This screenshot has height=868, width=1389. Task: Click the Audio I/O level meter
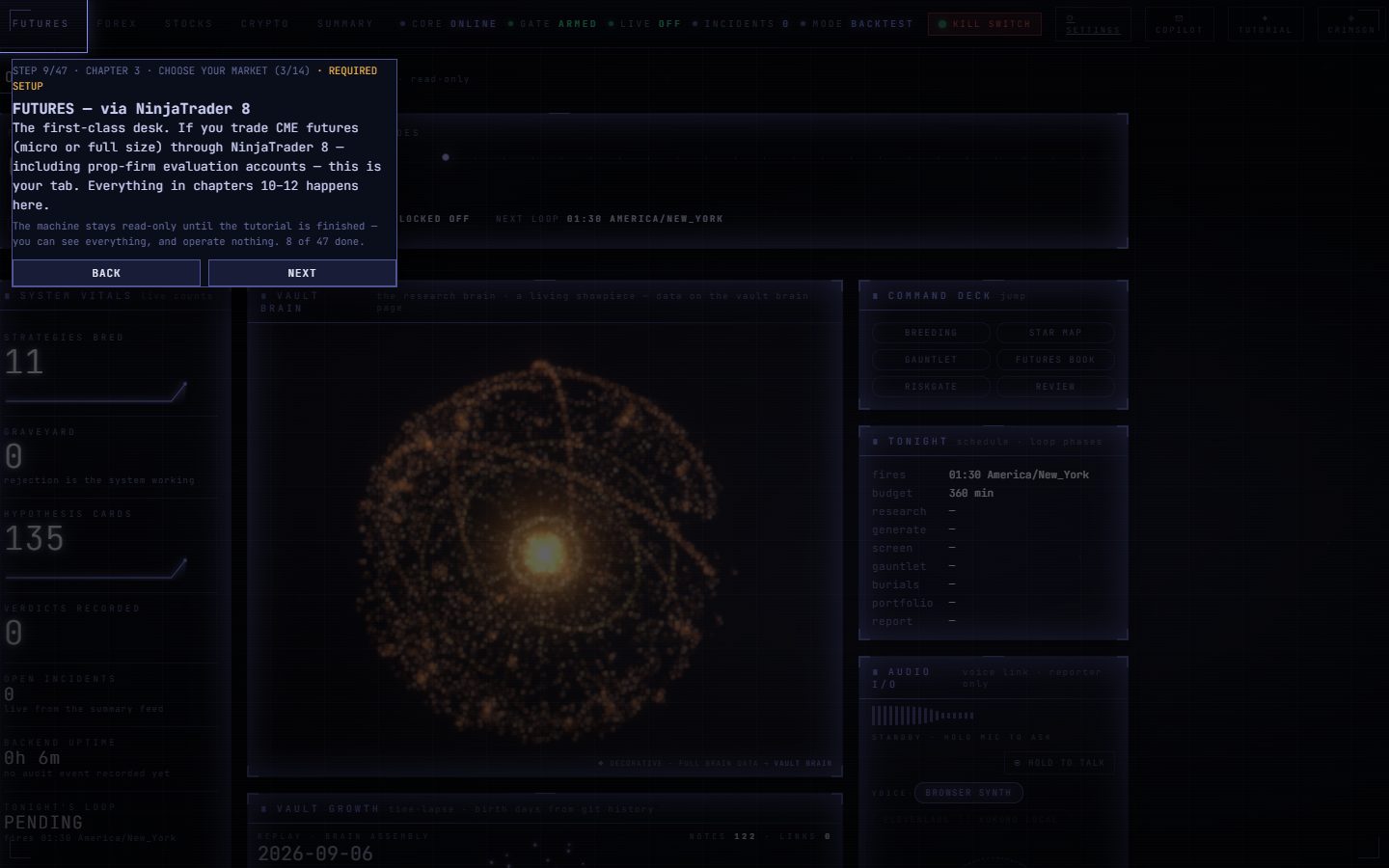tap(923, 716)
